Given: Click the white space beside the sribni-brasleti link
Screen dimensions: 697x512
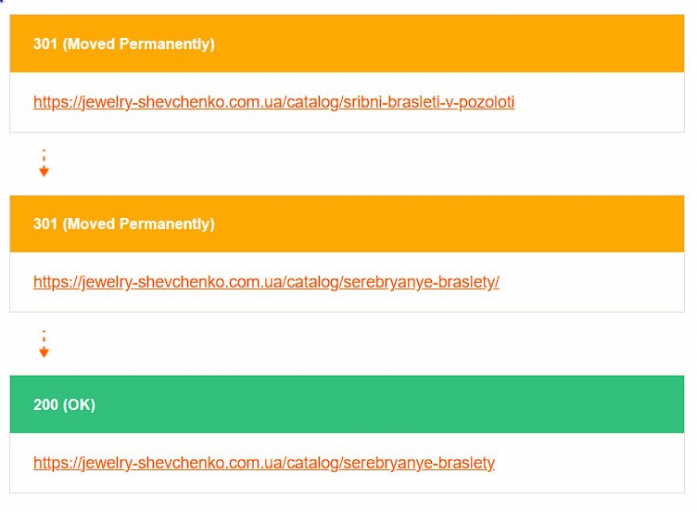Looking at the screenshot, I should [598, 102].
